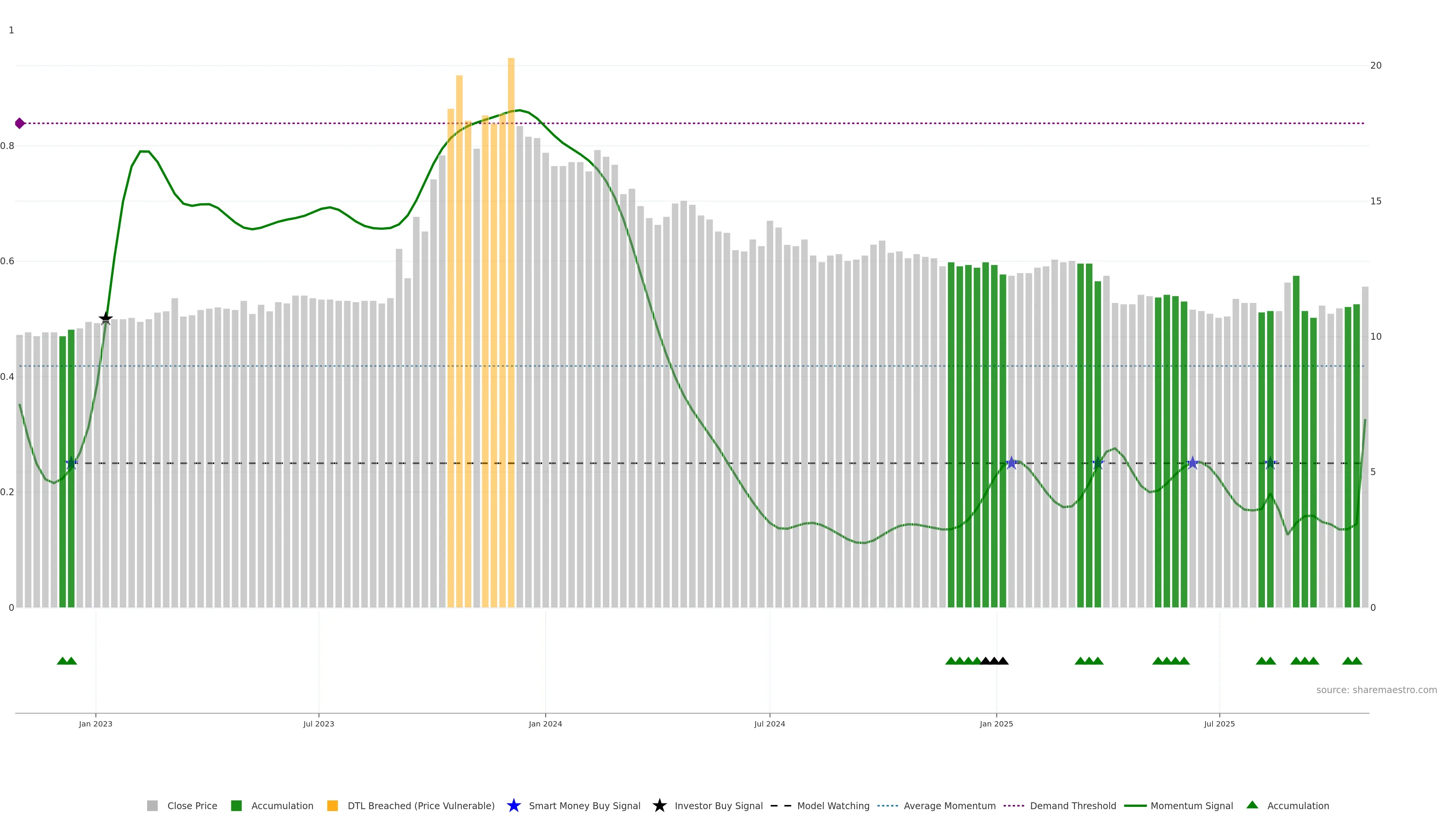Viewport: 1456px width, 819px height.
Task: Click the Jan 2024 axis label
Action: click(545, 723)
